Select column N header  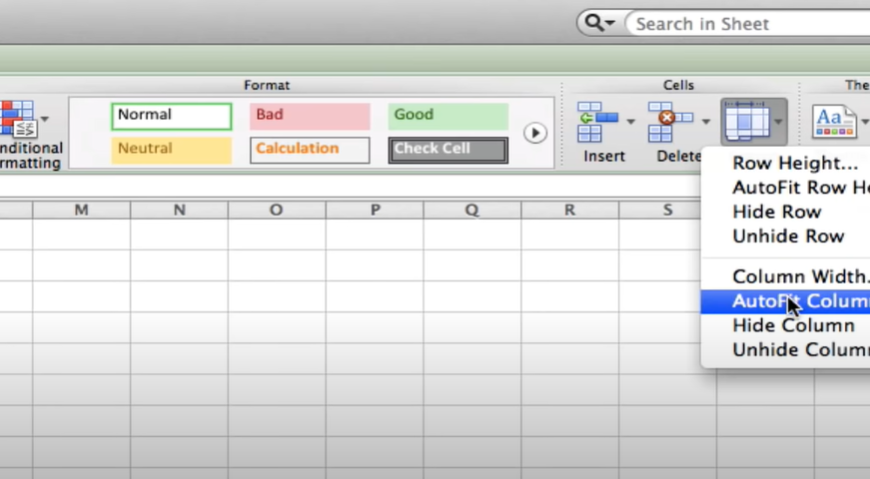[179, 210]
